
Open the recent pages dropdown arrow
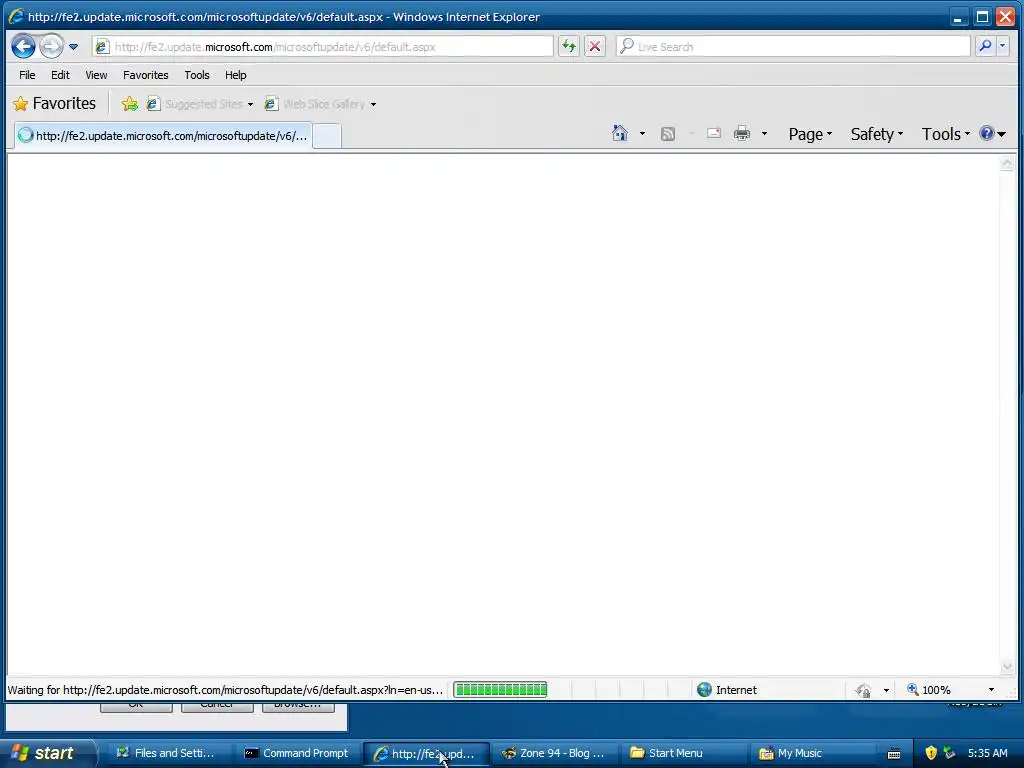tap(73, 47)
